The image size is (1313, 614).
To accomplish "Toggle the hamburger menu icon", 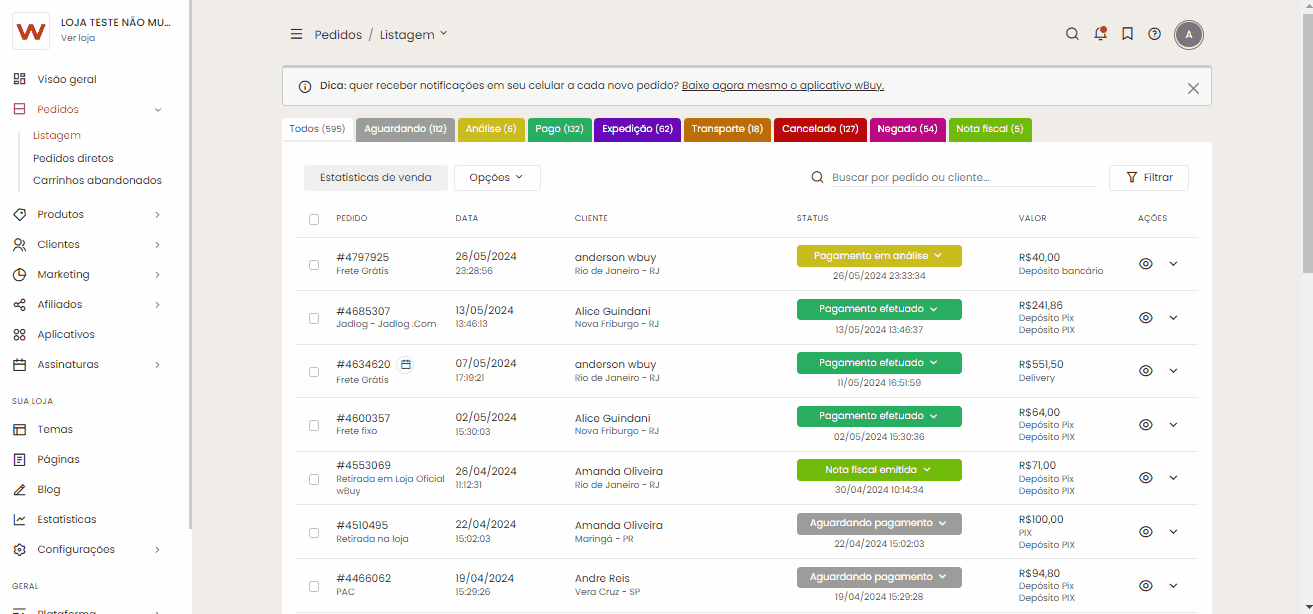I will [296, 34].
